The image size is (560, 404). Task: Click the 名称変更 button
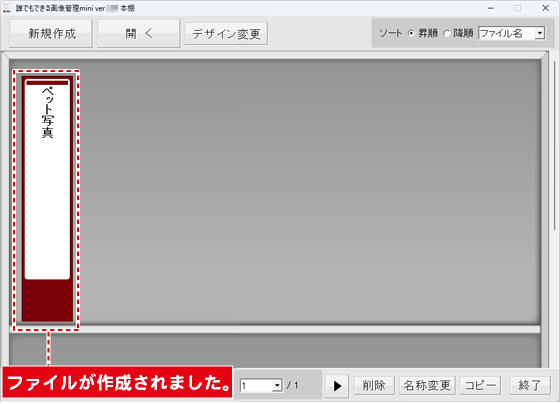427,385
